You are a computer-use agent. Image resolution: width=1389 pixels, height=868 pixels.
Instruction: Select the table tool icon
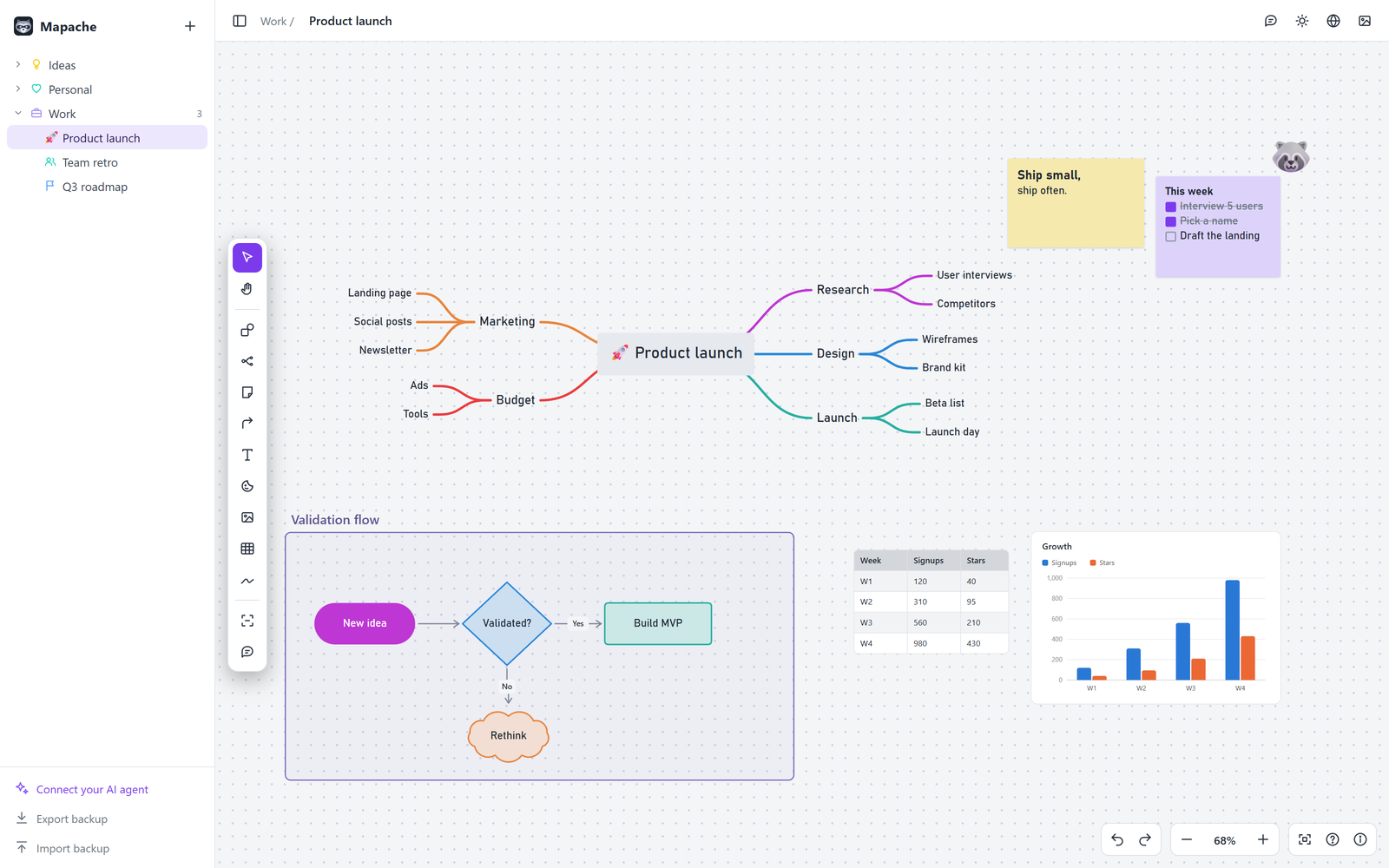(x=247, y=549)
